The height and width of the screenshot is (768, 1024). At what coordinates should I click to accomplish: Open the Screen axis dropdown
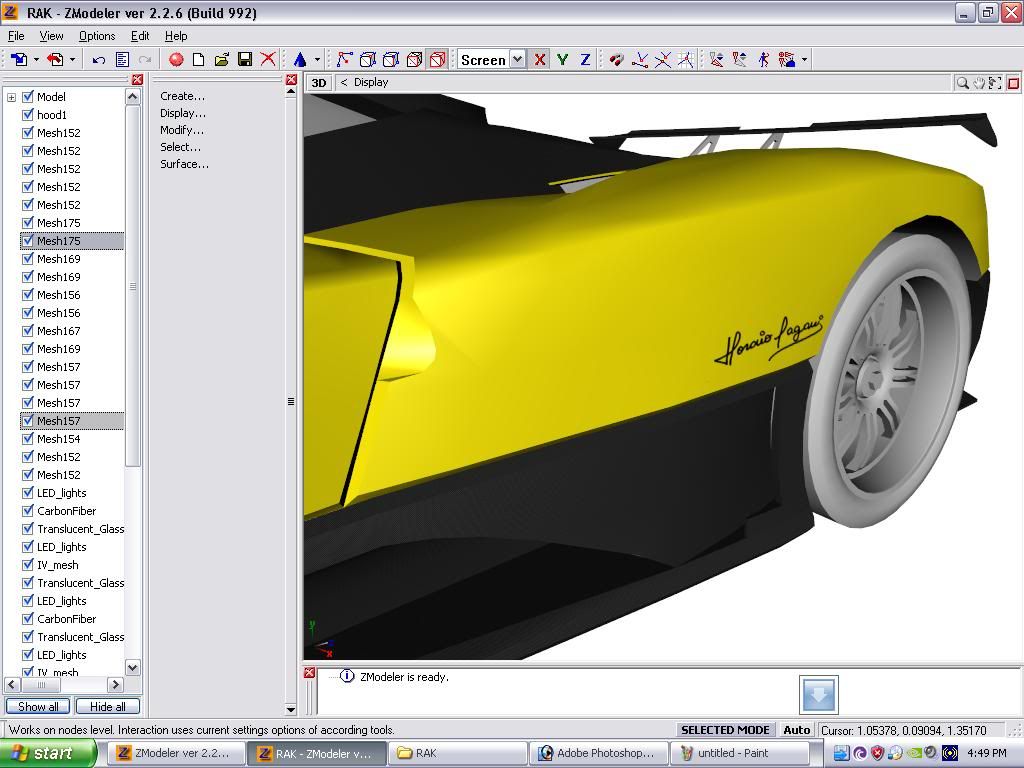coord(517,60)
